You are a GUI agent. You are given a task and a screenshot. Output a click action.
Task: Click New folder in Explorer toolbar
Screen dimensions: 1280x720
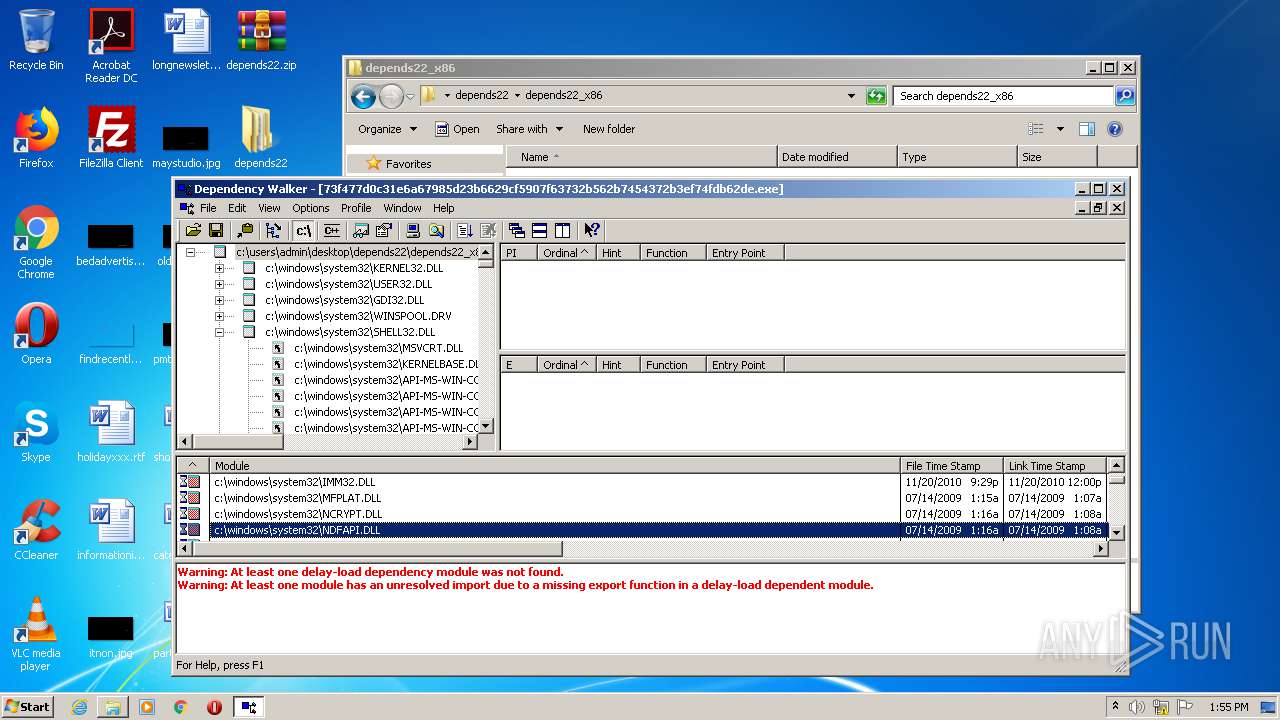click(609, 129)
